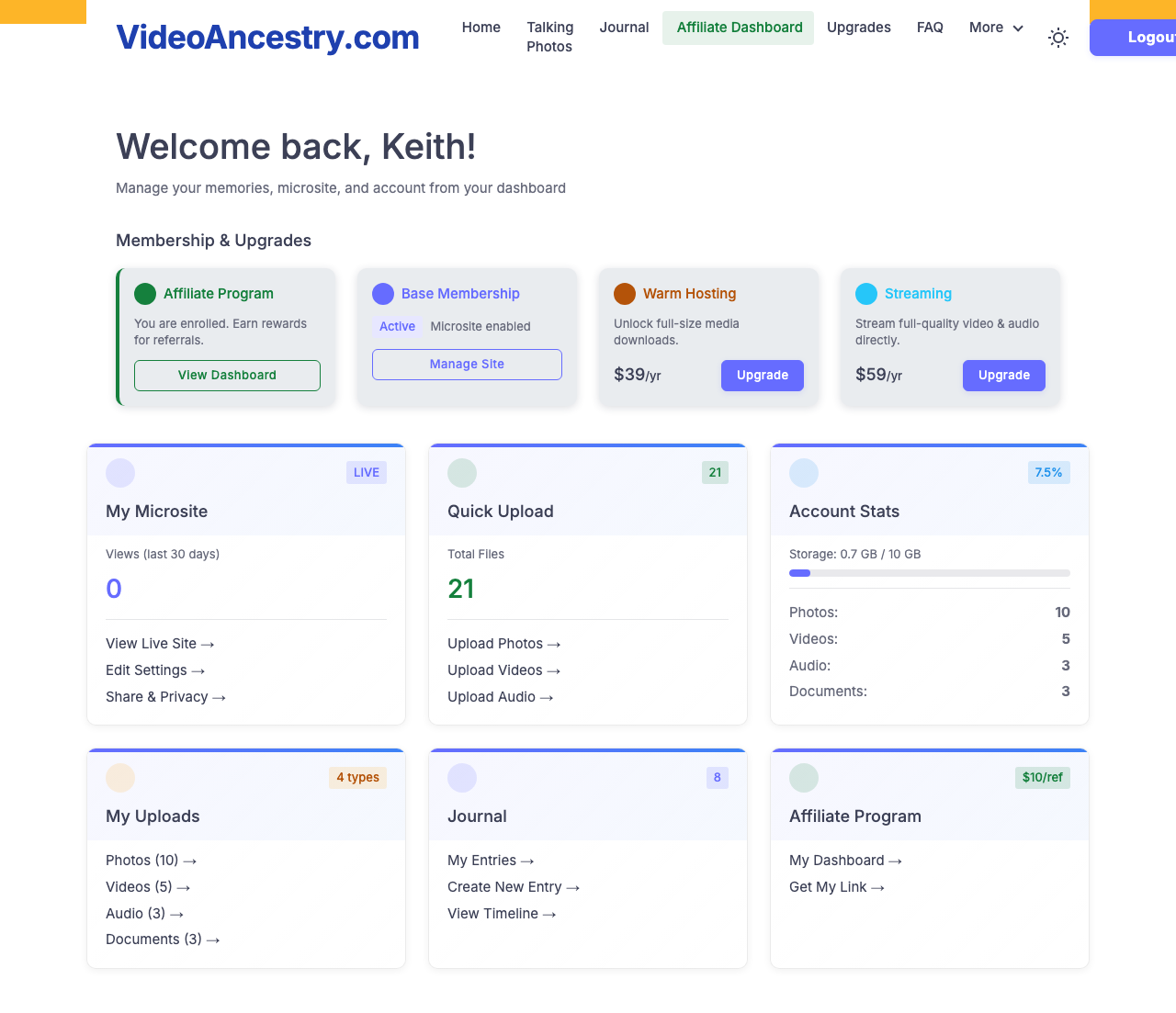The height and width of the screenshot is (1013, 1176).
Task: Follow the Create New Entry link
Action: point(513,887)
